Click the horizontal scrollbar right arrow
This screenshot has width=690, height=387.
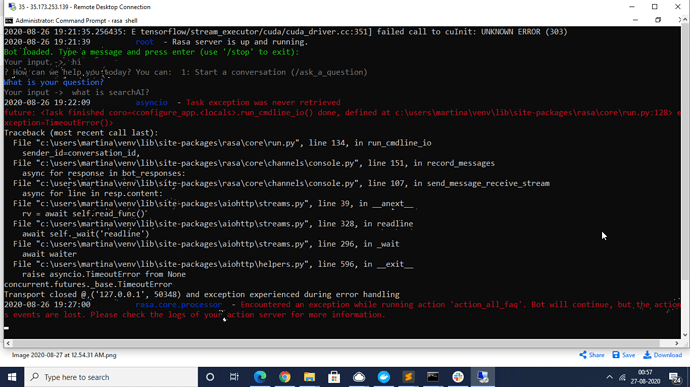pos(677,343)
